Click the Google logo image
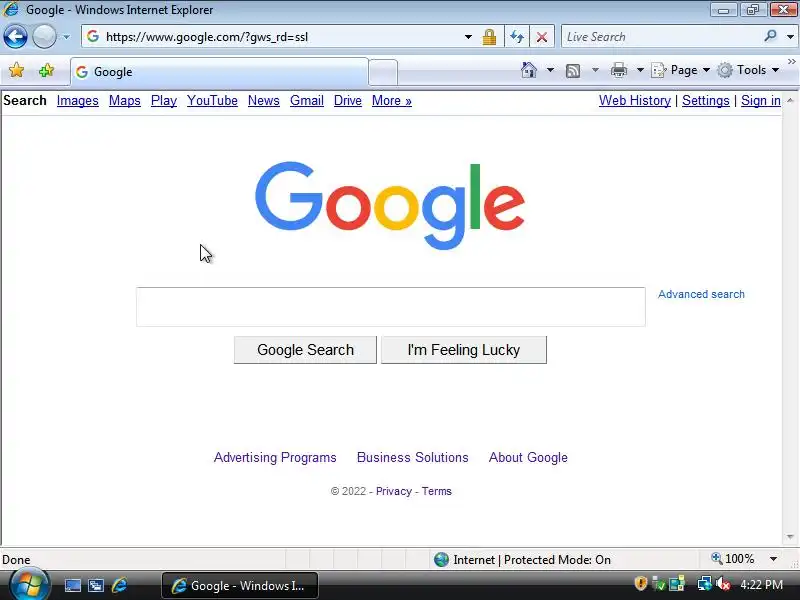The image size is (800, 600). (390, 206)
